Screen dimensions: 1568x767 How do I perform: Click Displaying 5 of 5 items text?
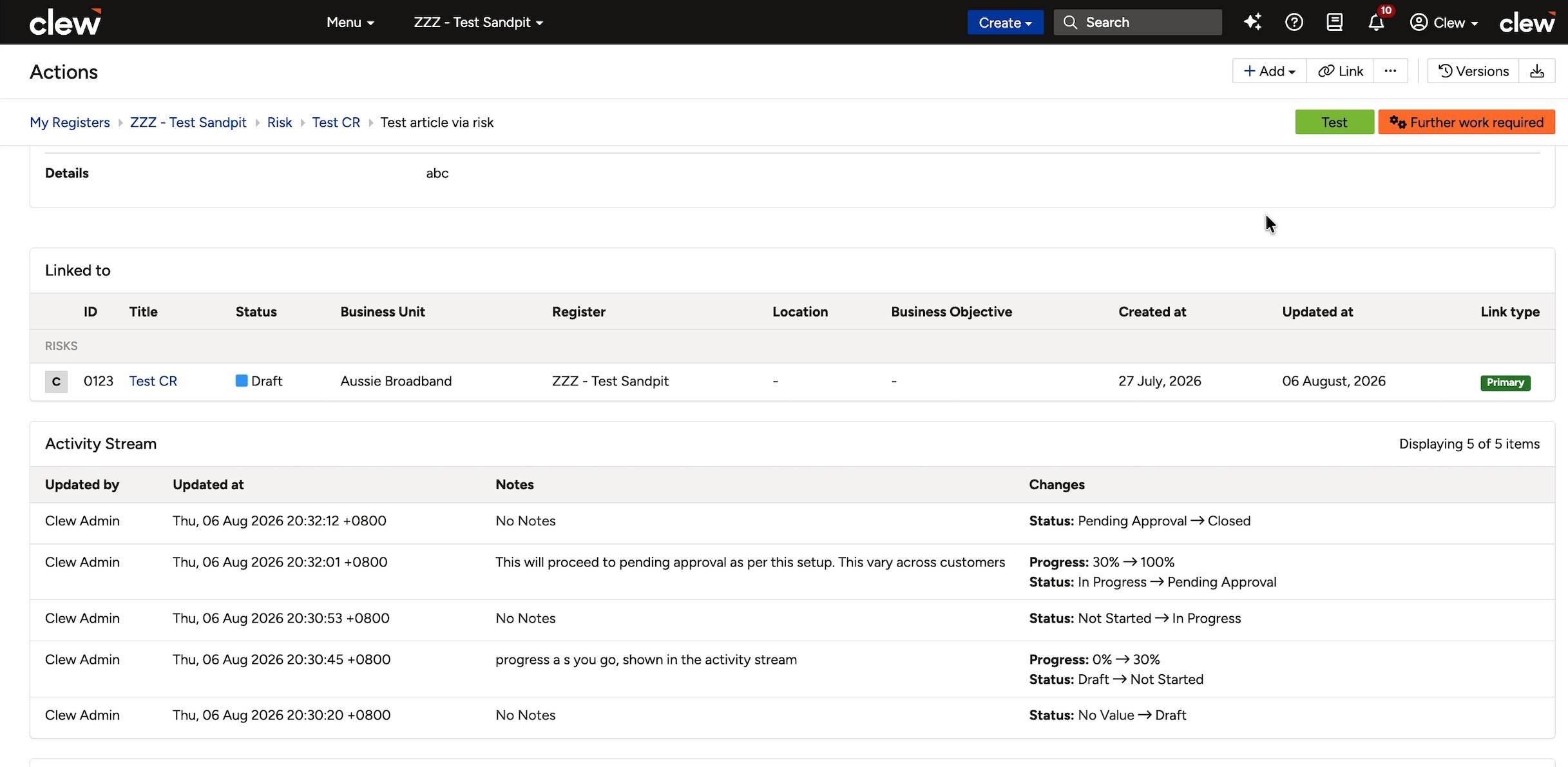pos(1469,444)
